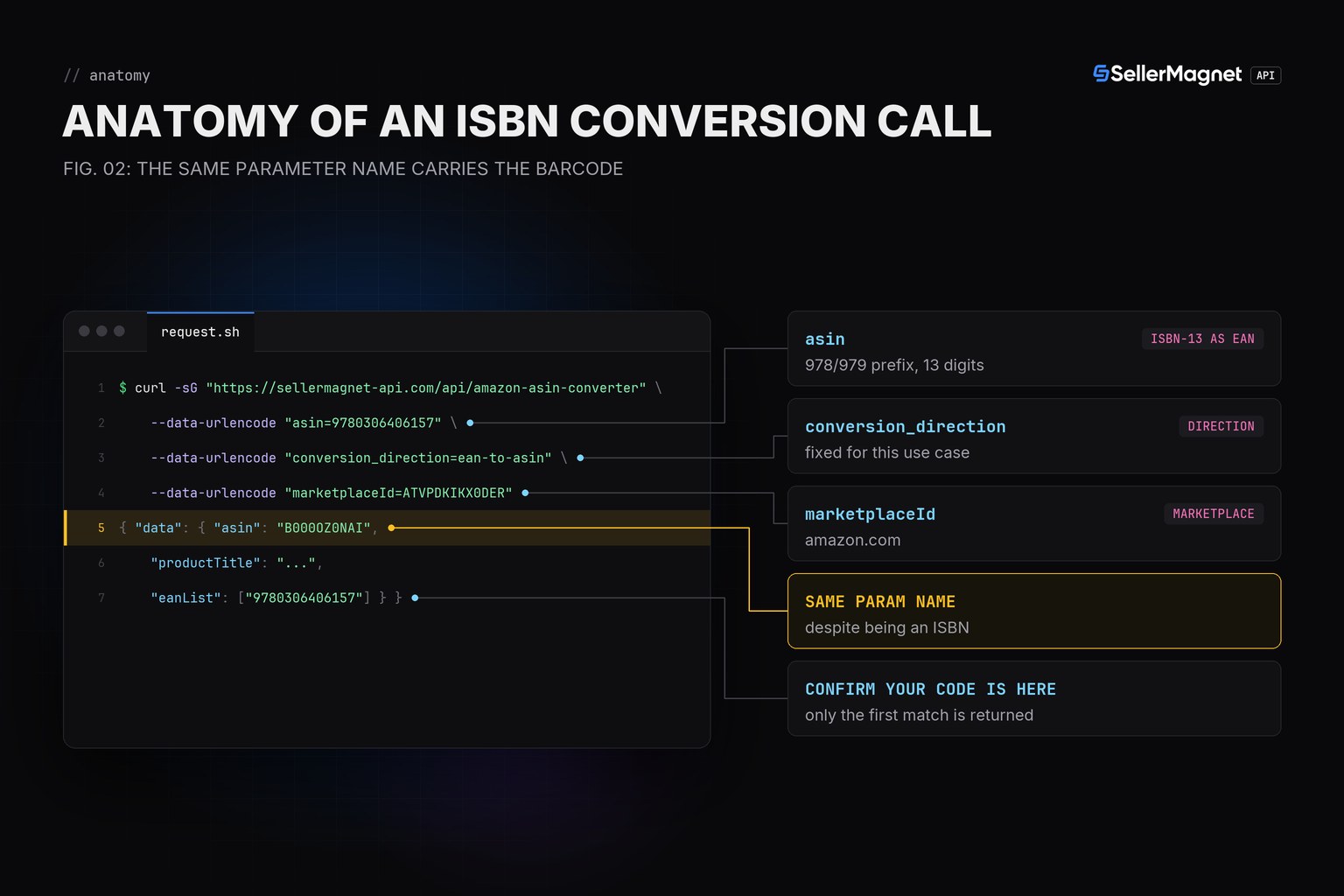Click the asin=9780306406157 argument on line 2

[363, 423]
